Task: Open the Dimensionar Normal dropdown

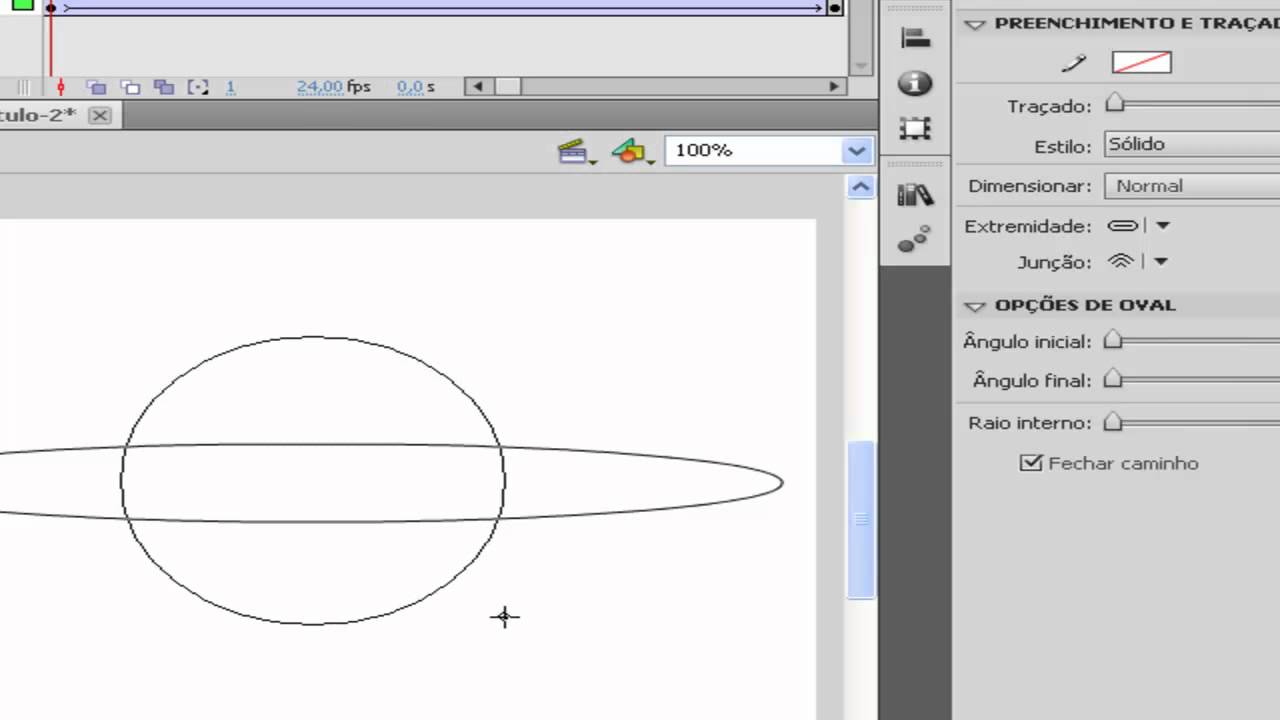Action: click(1192, 186)
